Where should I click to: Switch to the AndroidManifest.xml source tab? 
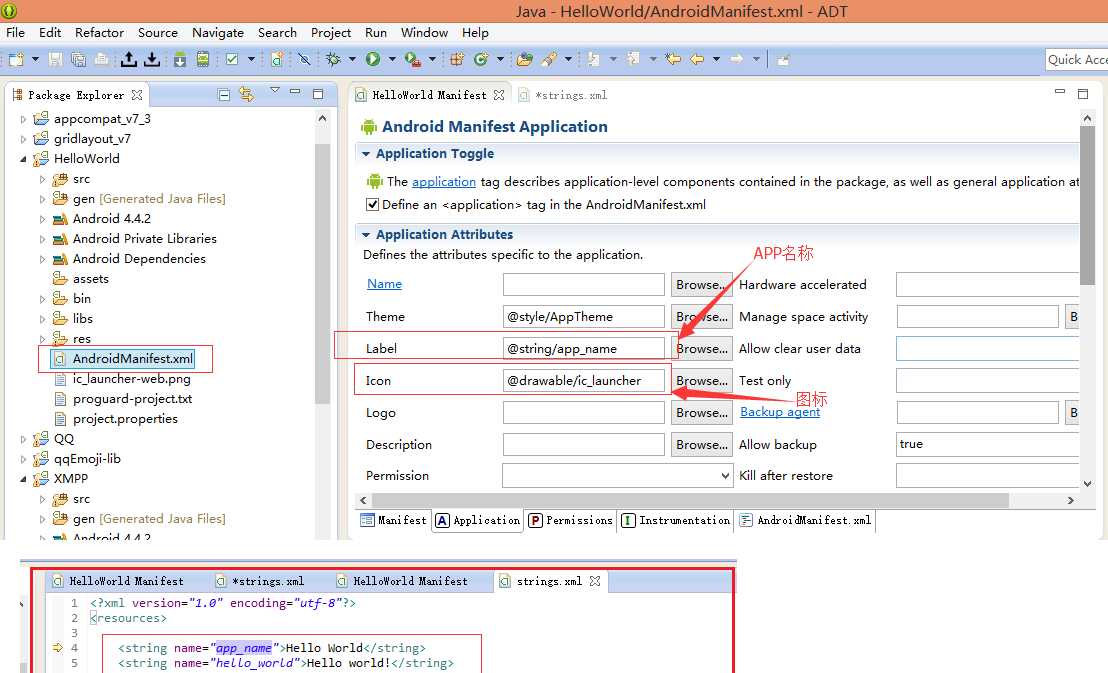[x=805, y=520]
